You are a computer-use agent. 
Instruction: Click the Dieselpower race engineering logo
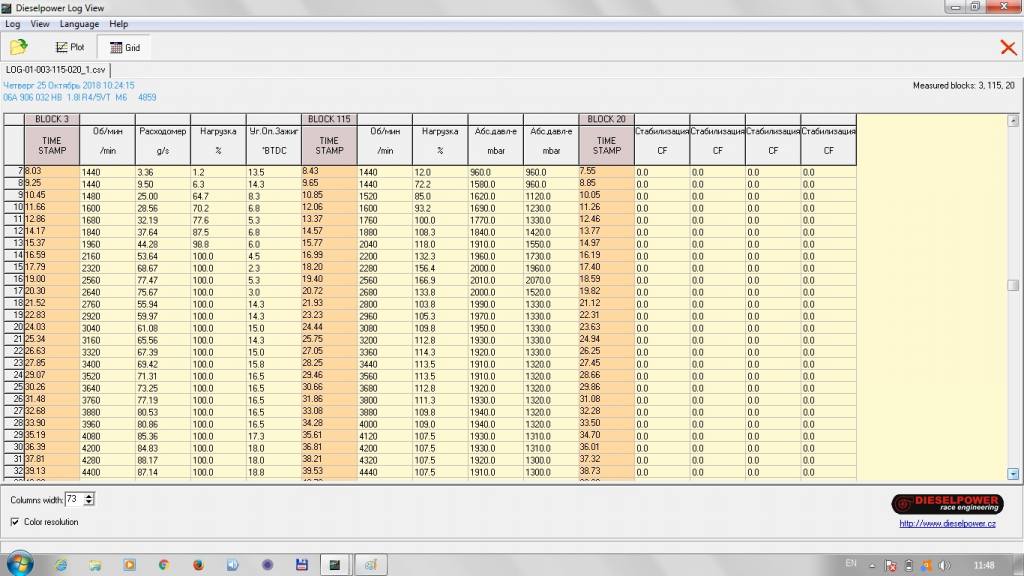(x=946, y=503)
